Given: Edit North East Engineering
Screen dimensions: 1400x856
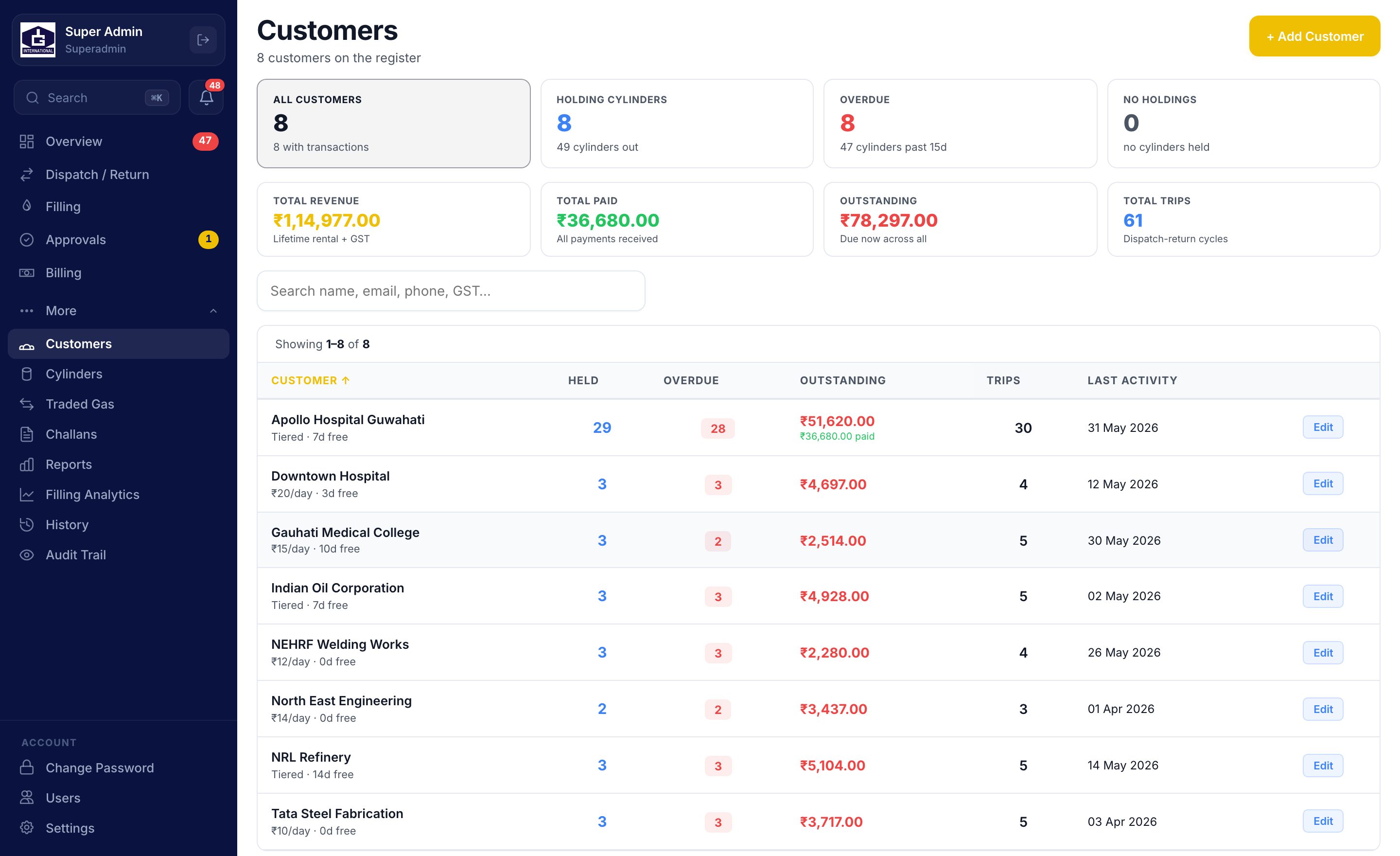Looking at the screenshot, I should click(1323, 709).
